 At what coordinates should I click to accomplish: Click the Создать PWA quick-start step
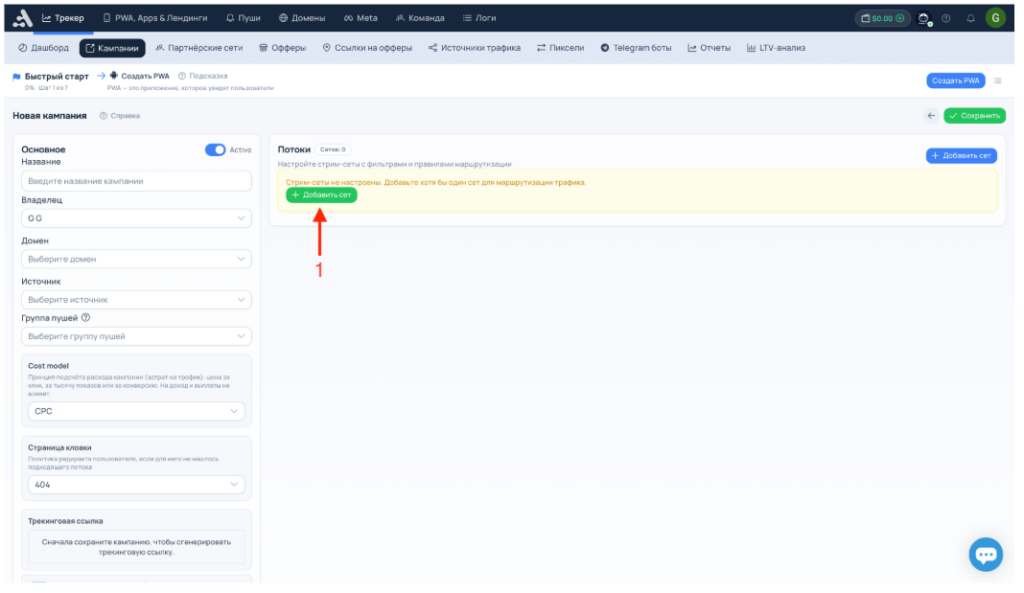(x=140, y=76)
